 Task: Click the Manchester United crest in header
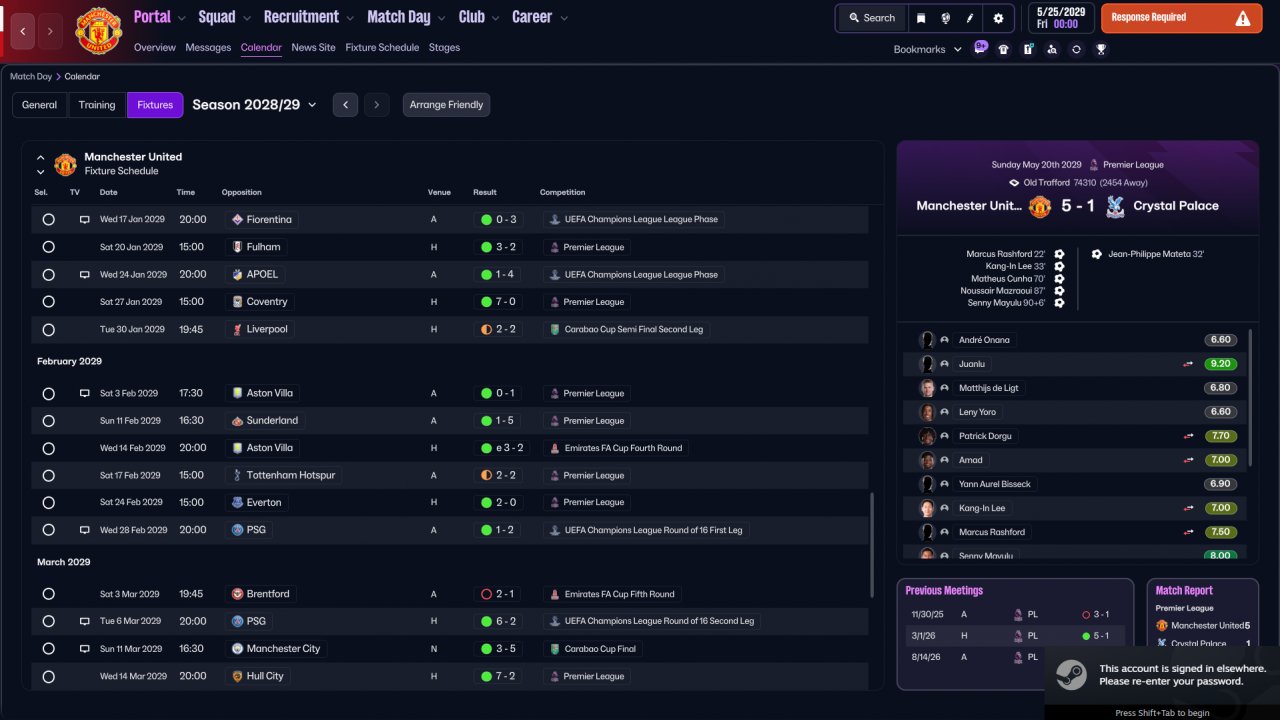[x=98, y=31]
